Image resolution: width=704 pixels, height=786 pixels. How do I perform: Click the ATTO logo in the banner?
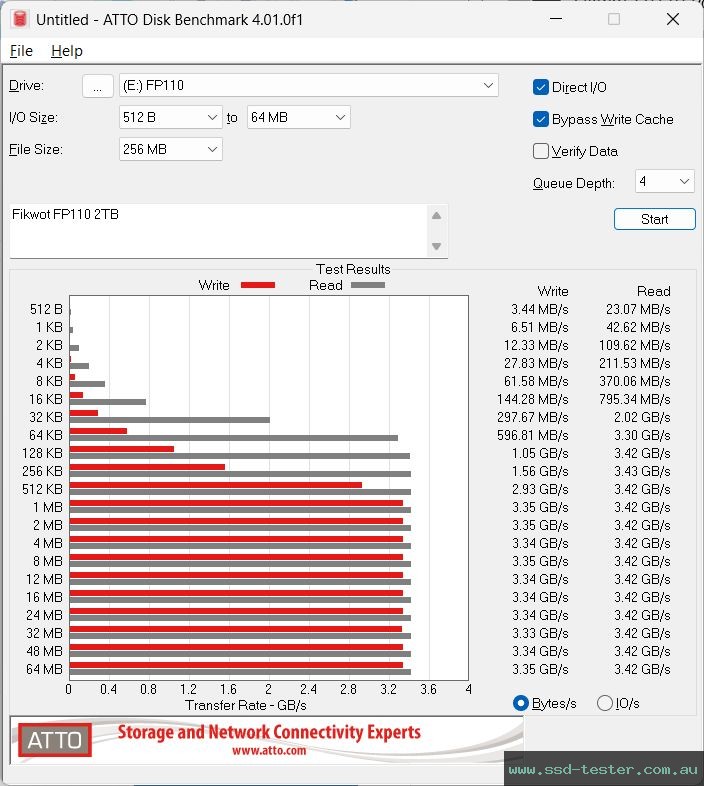point(55,740)
